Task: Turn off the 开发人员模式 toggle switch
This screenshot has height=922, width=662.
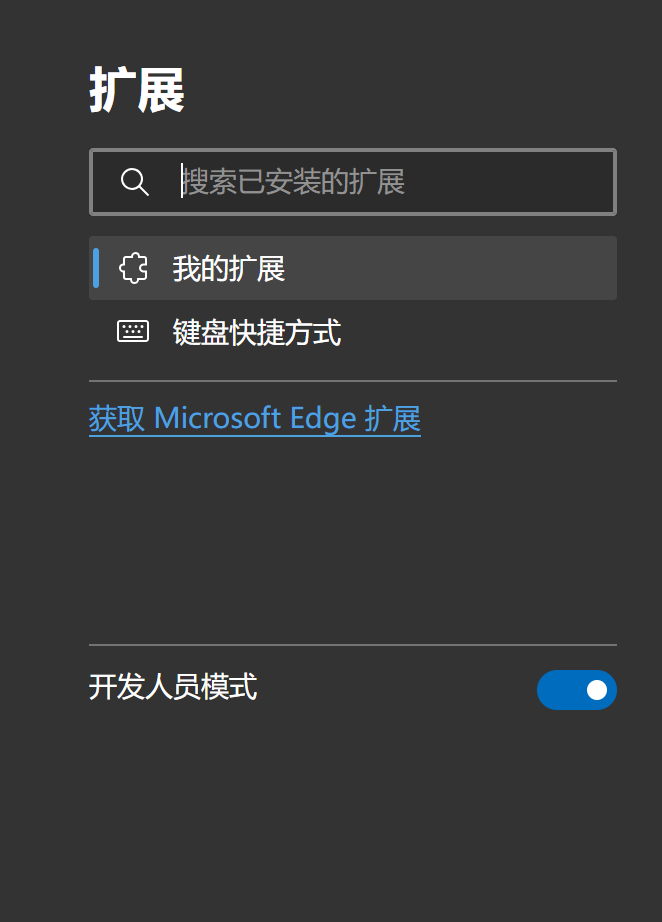Action: 576,690
